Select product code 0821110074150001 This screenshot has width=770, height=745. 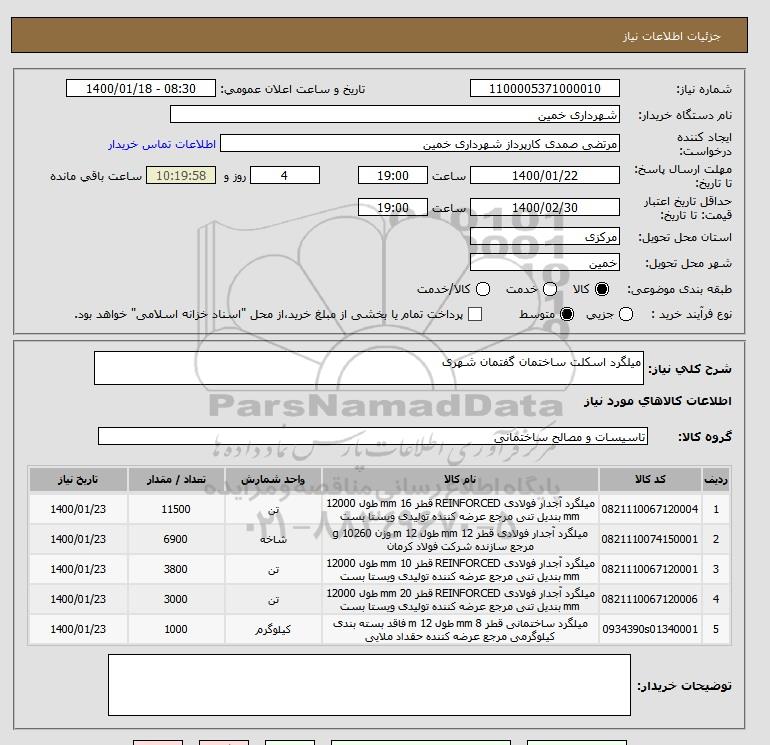pos(650,539)
